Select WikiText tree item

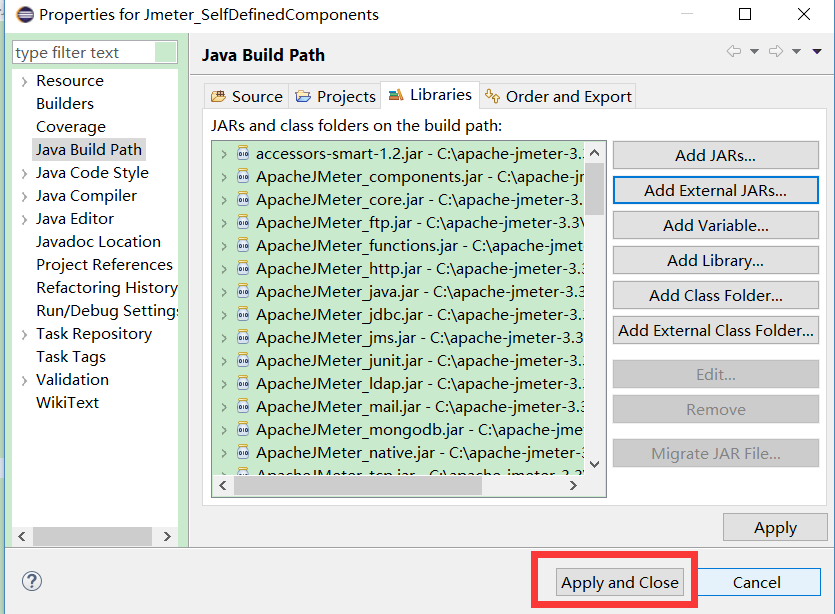[67, 403]
